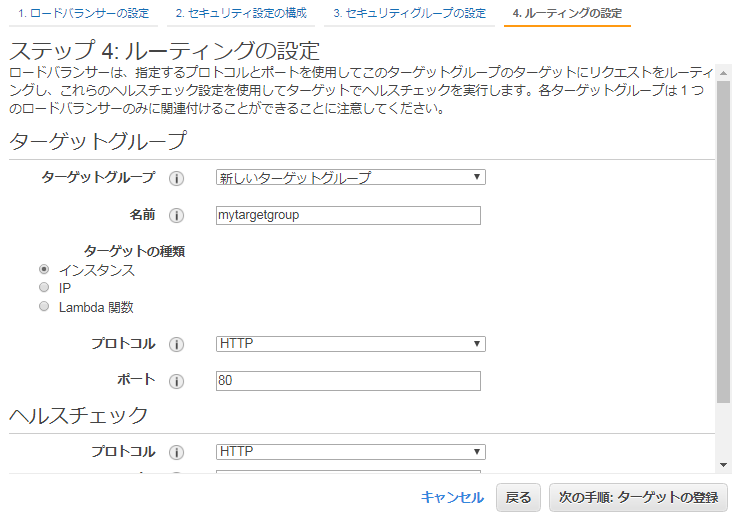Click info icon for health check プロトコル
The width and height of the screenshot is (740, 520).
click(x=176, y=452)
